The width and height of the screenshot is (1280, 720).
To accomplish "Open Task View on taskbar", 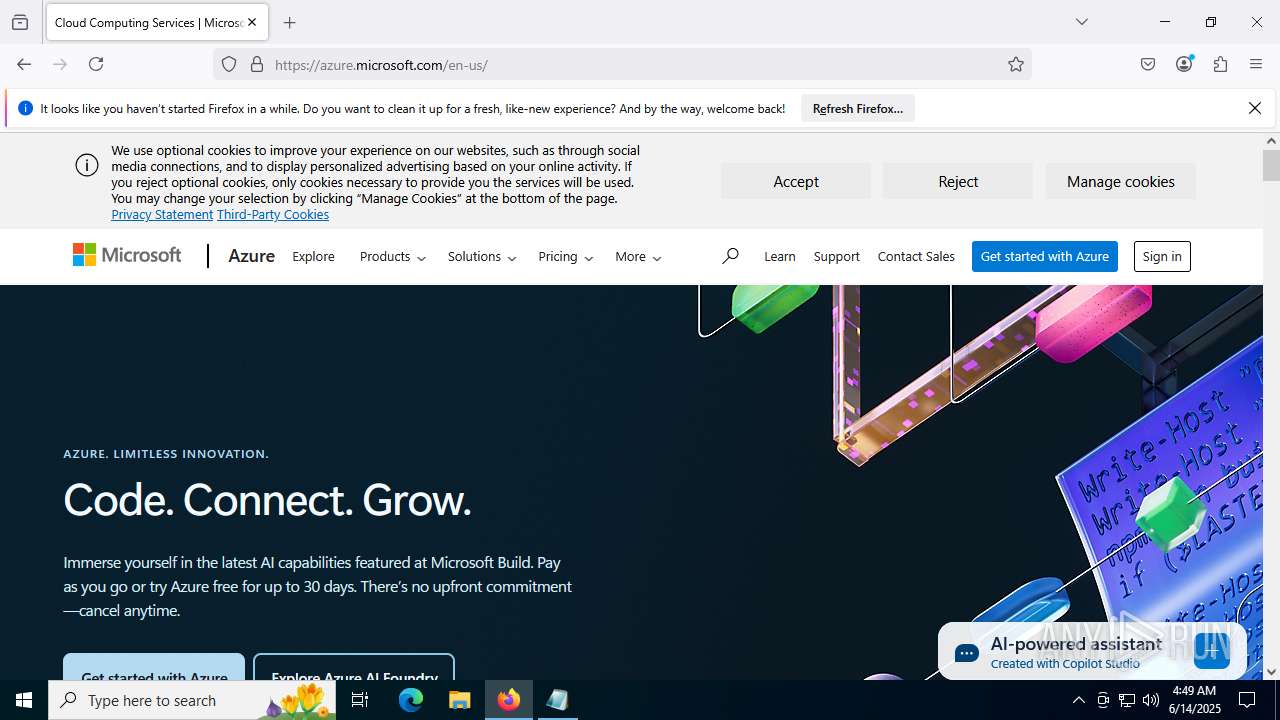I will [360, 700].
